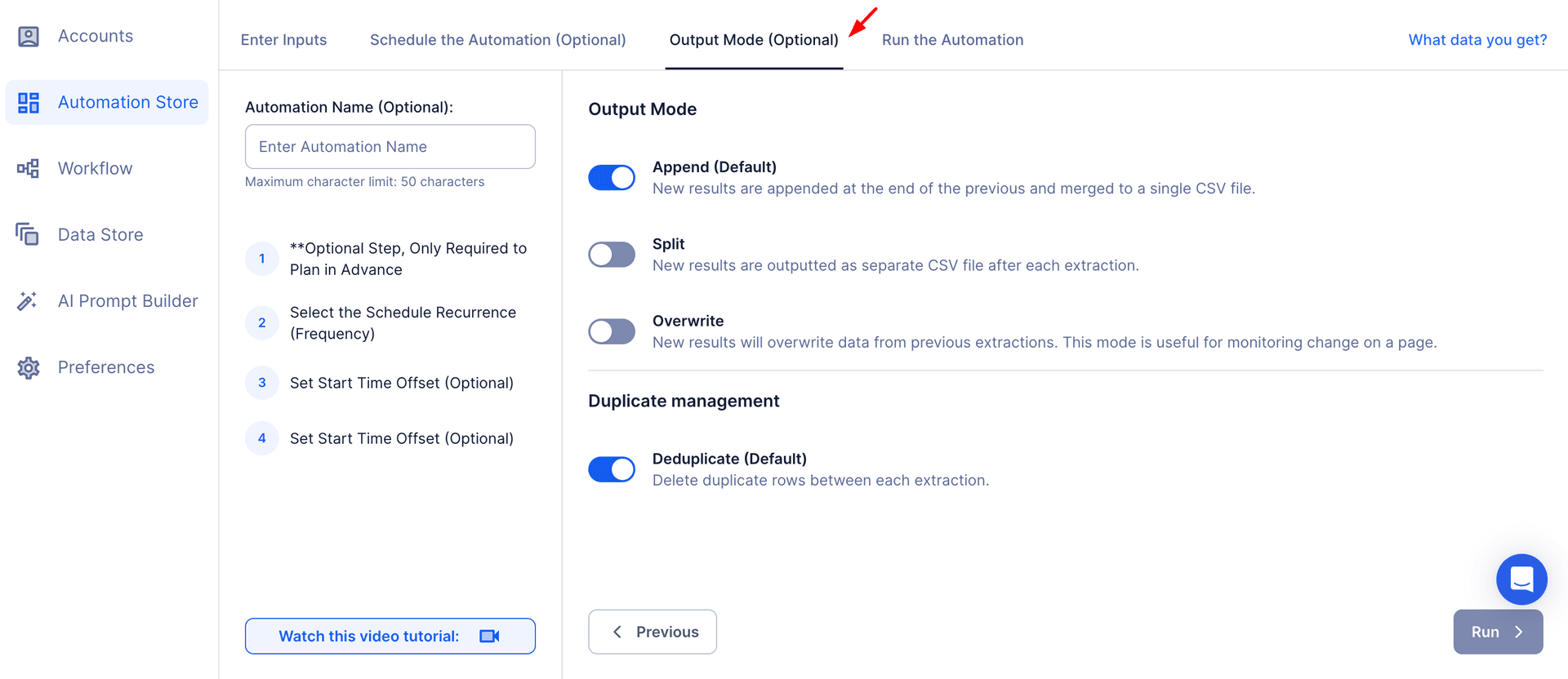The height and width of the screenshot is (679, 1568).
Task: Switch to the Enter Inputs tab
Action: coord(283,40)
